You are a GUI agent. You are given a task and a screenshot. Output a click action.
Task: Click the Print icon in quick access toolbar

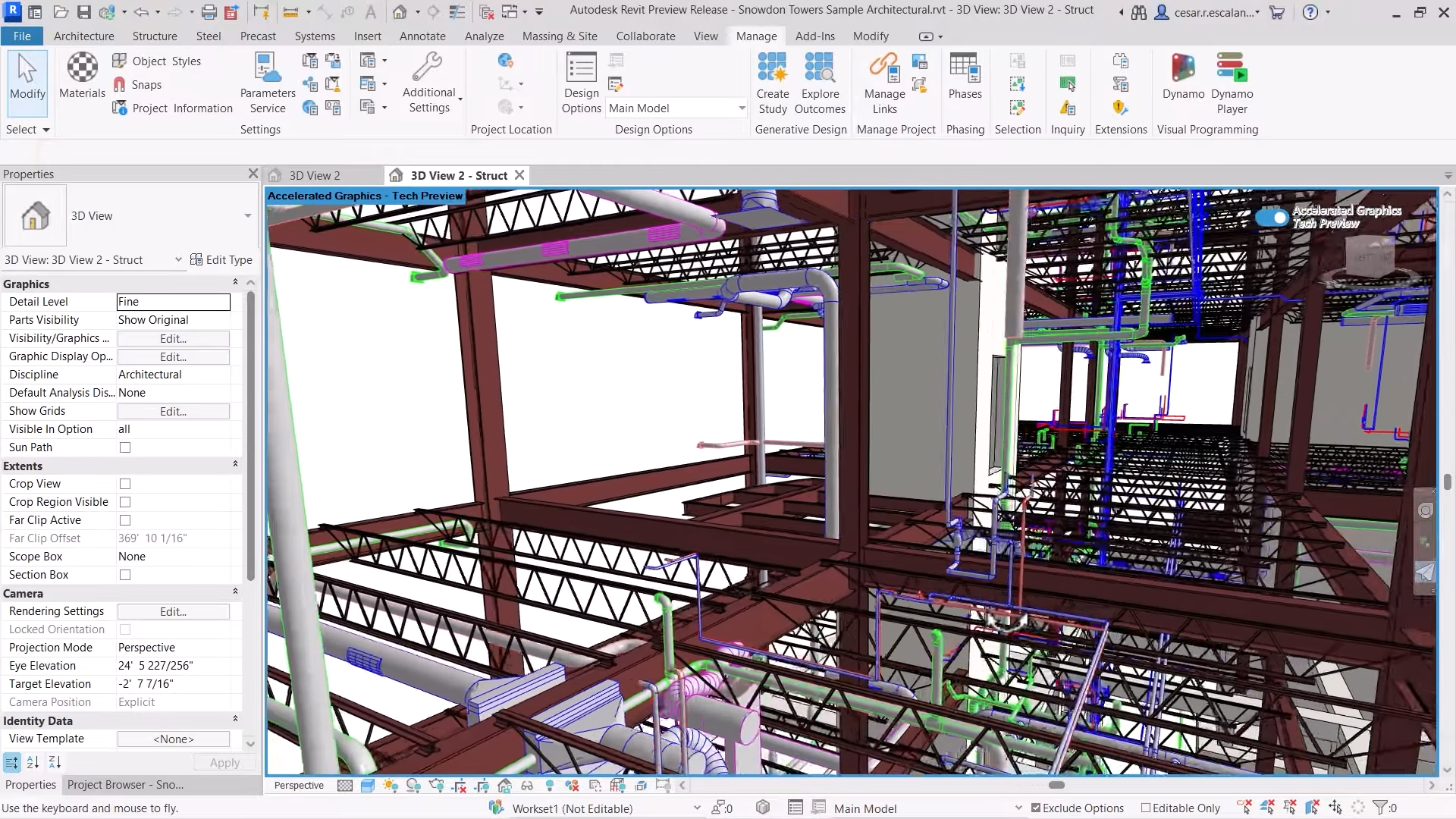(x=209, y=12)
